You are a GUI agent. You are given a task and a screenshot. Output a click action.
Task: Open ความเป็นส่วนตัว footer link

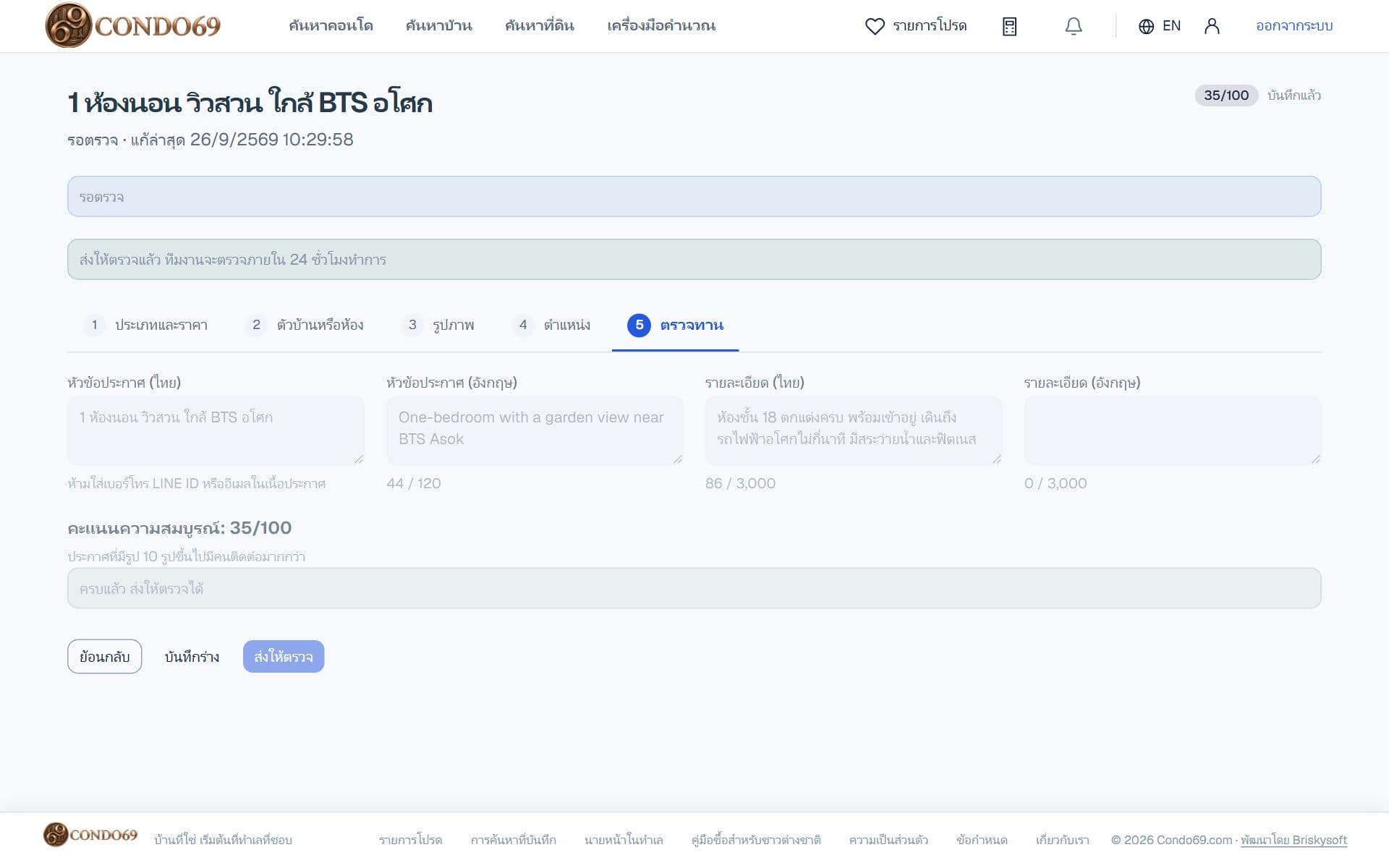(888, 841)
